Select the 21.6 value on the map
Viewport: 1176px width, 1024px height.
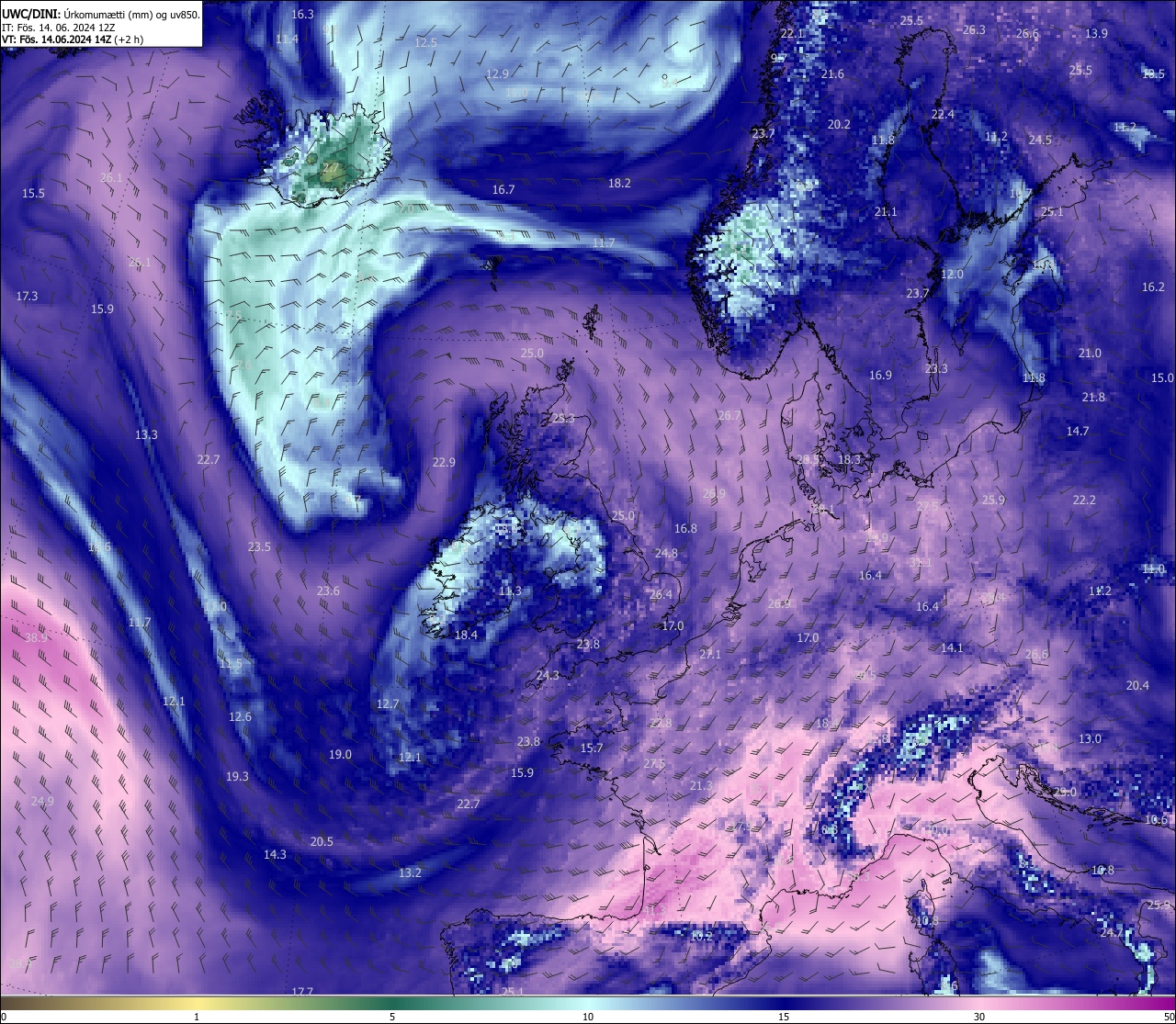[x=832, y=74]
